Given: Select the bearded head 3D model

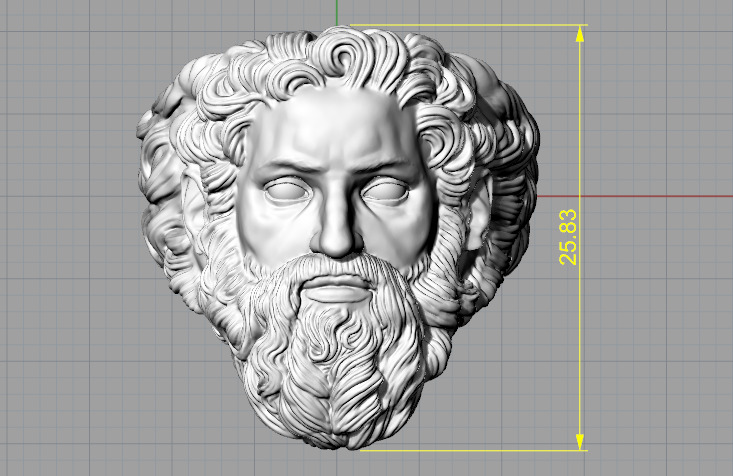Looking at the screenshot, I should [338, 238].
